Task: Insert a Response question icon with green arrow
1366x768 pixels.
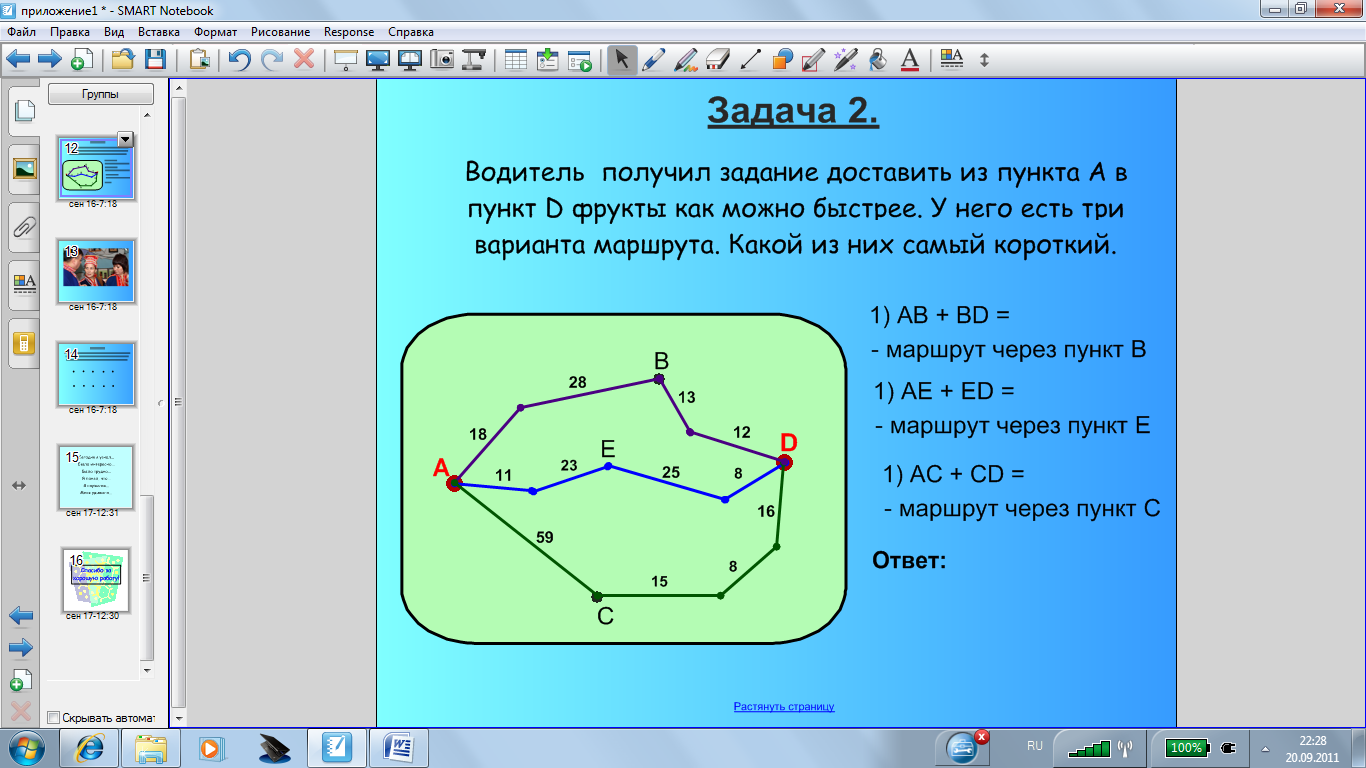Action: click(548, 59)
